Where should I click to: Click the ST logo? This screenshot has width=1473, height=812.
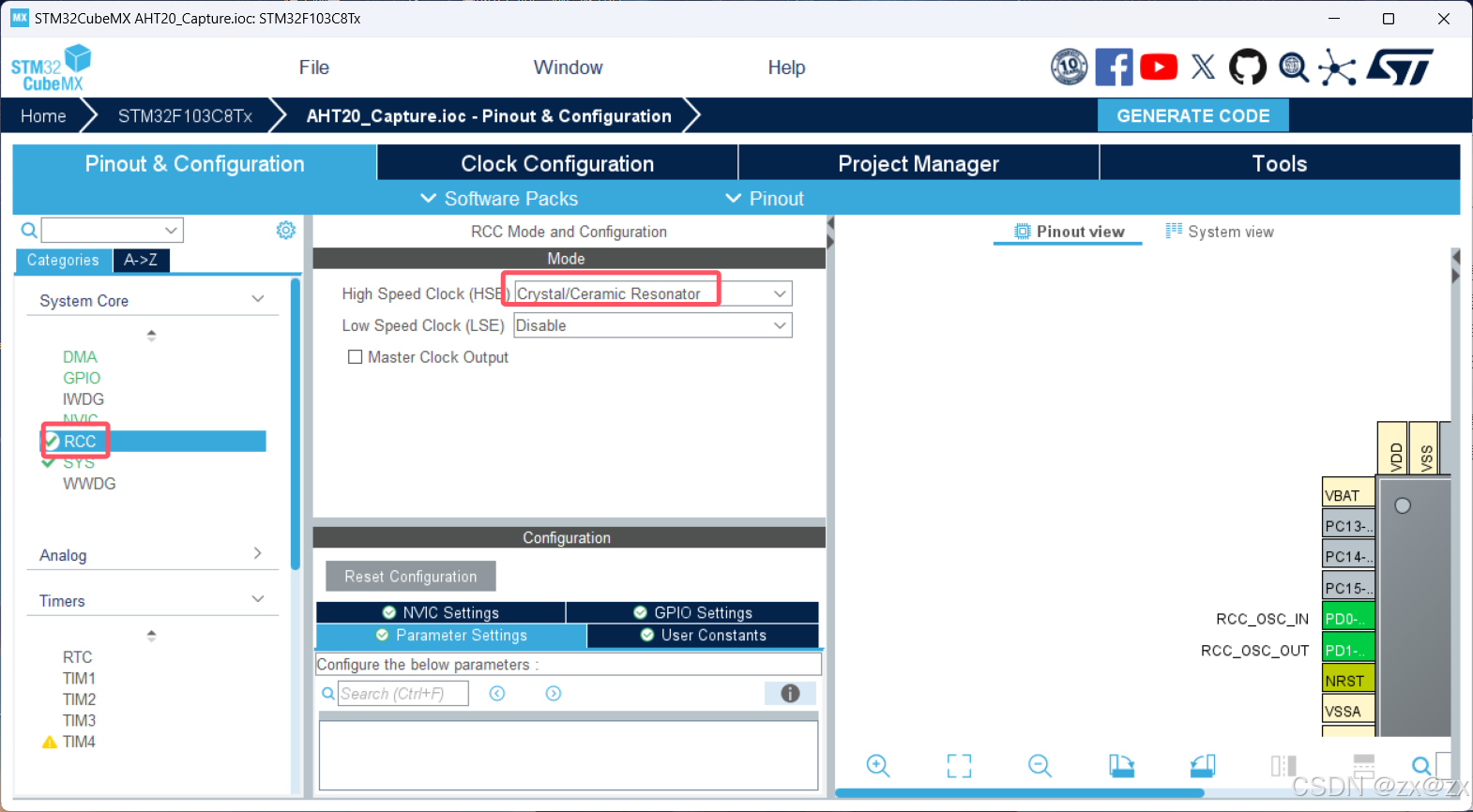click(x=1401, y=68)
